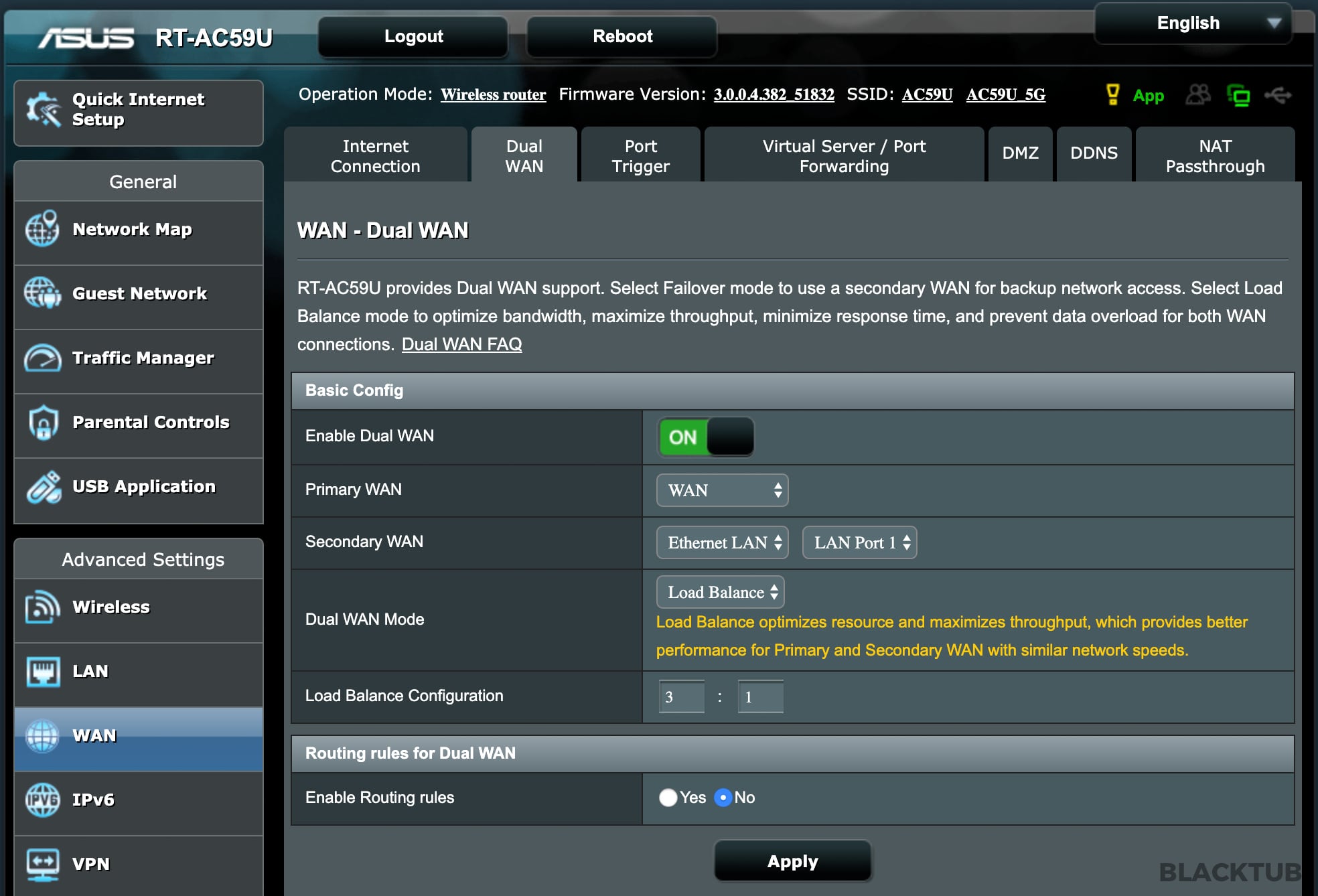Open Network Map from the sidebar

(x=132, y=230)
